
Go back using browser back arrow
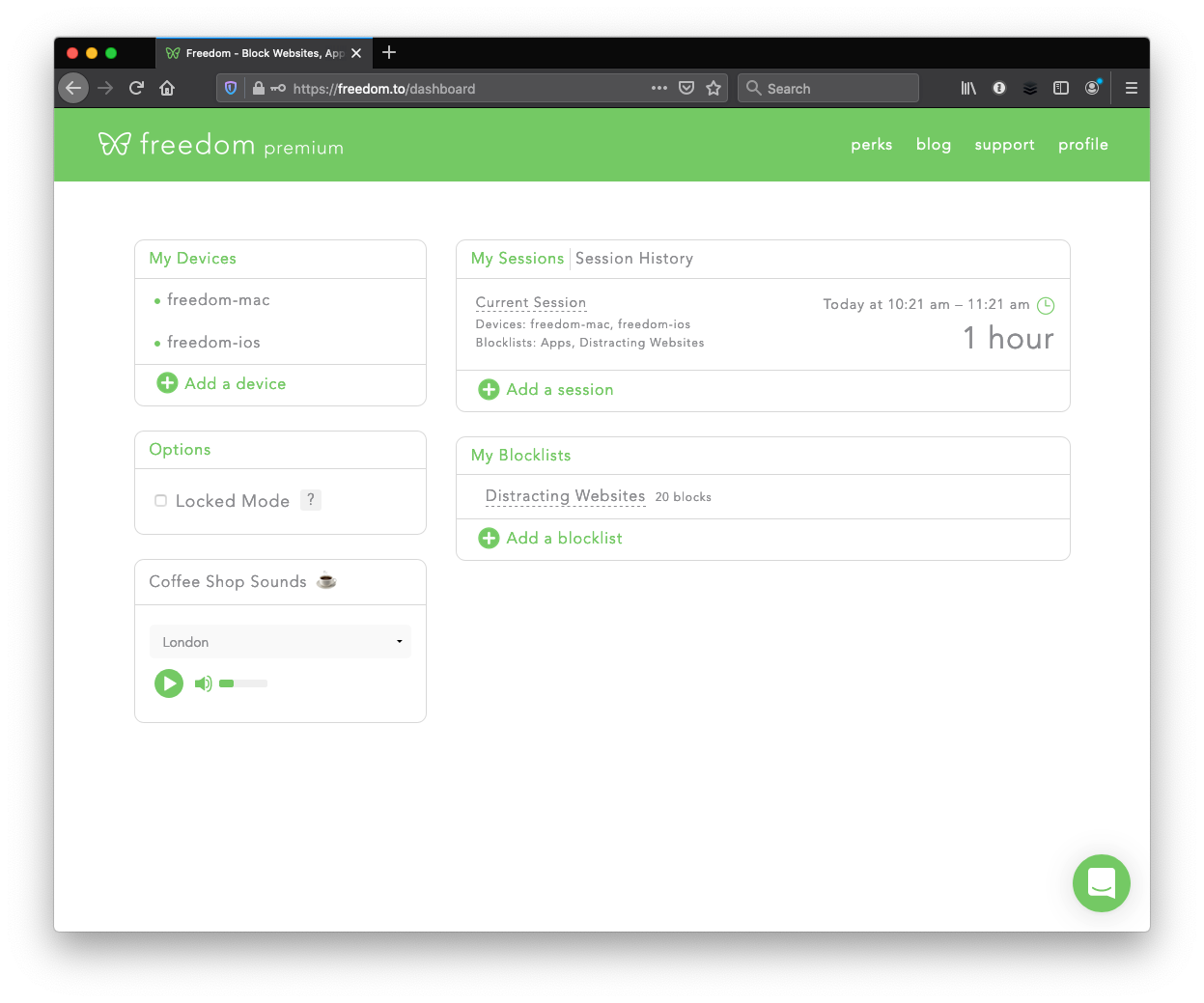pos(73,88)
